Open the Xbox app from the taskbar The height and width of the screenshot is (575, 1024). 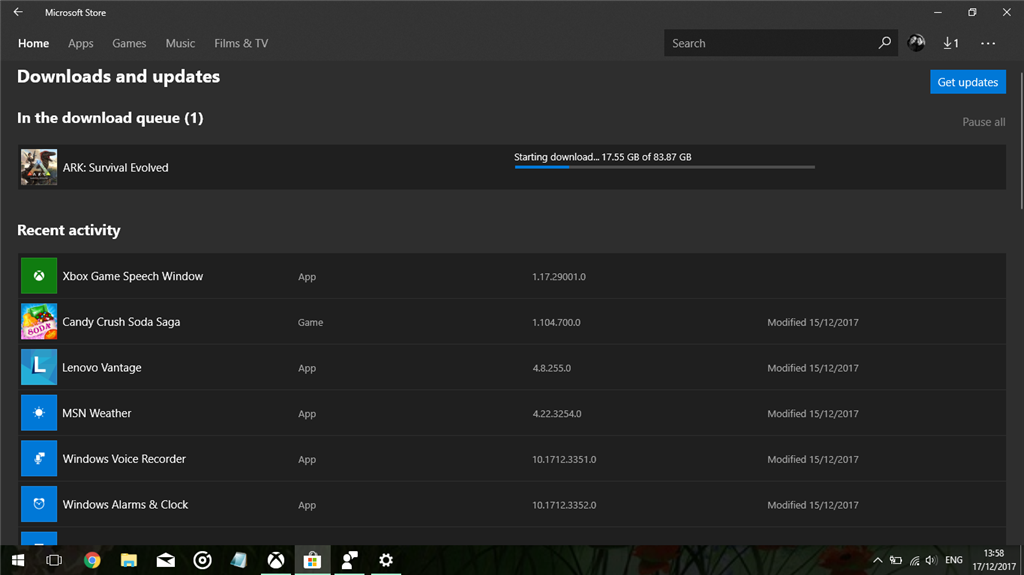point(276,561)
